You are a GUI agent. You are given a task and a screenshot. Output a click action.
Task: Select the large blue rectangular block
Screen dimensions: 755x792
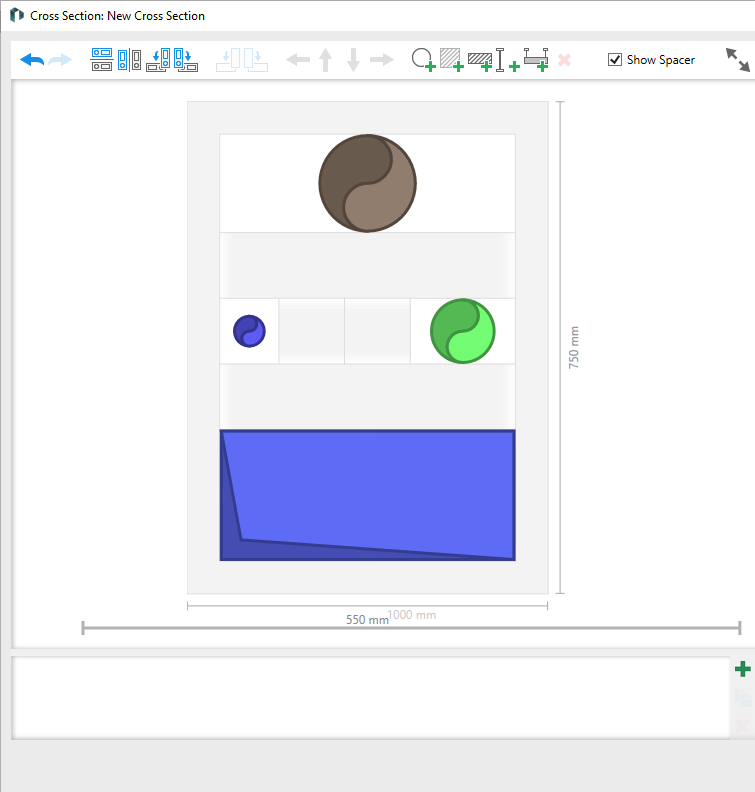368,495
